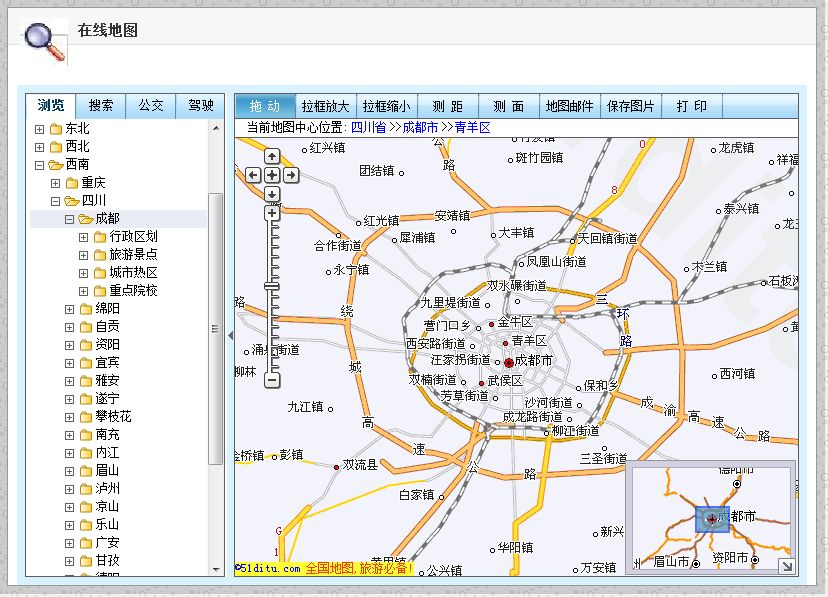Viewport: 828px width, 597px height.
Task: Expand the 绵阳 tree node
Action: pyautogui.click(x=69, y=309)
